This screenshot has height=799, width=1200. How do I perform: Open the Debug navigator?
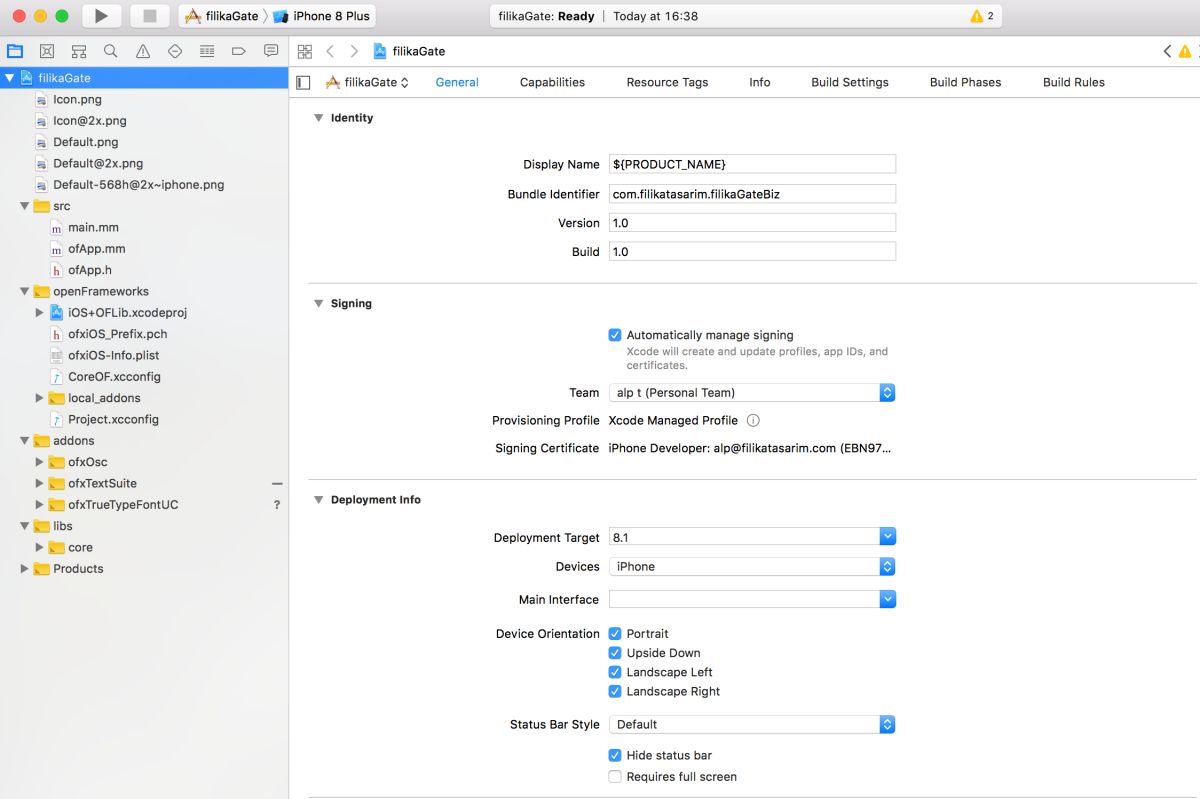(x=207, y=51)
